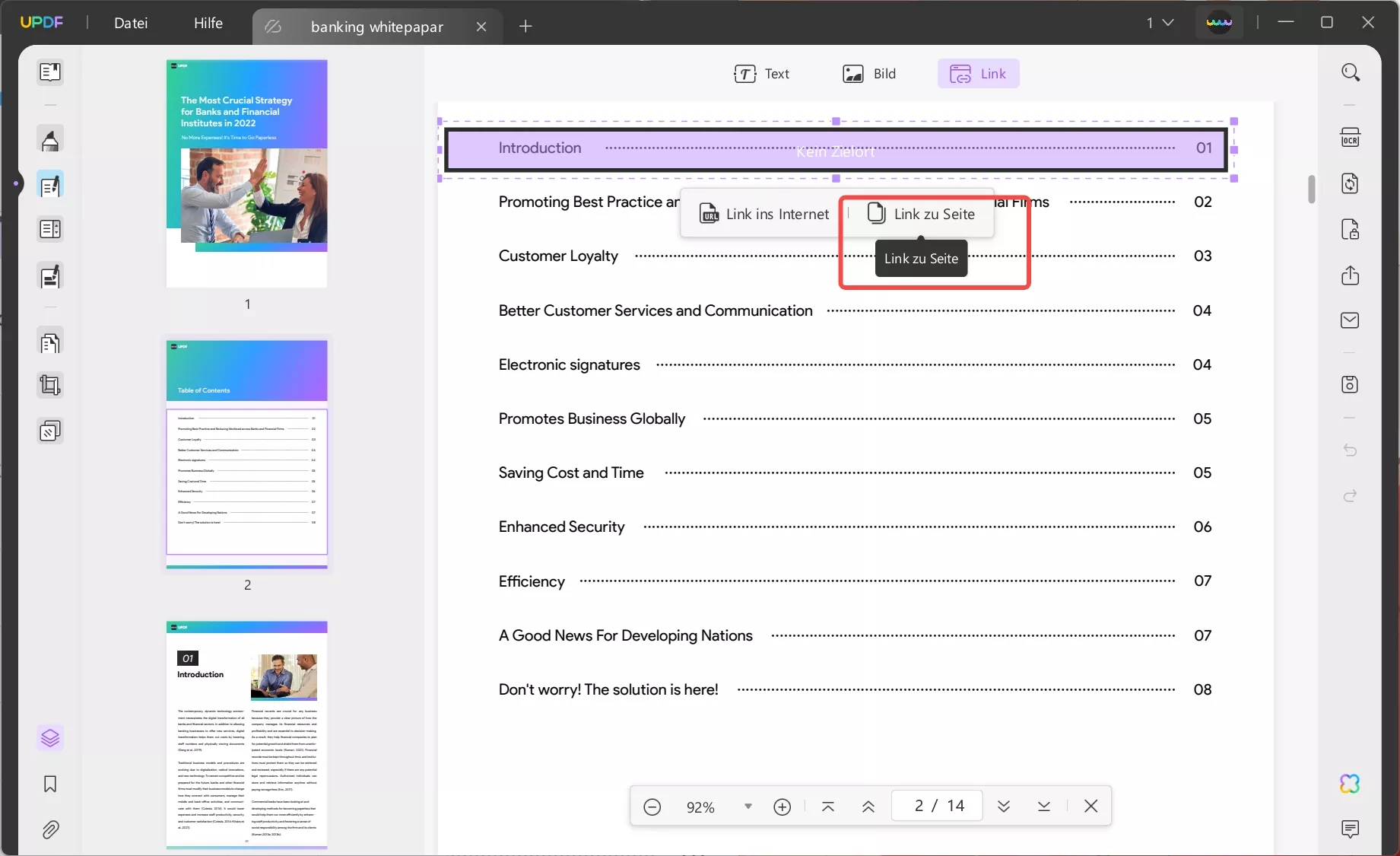Screen dimensions: 1400x856
Task: Run OCR text recognition
Action: [1351, 138]
